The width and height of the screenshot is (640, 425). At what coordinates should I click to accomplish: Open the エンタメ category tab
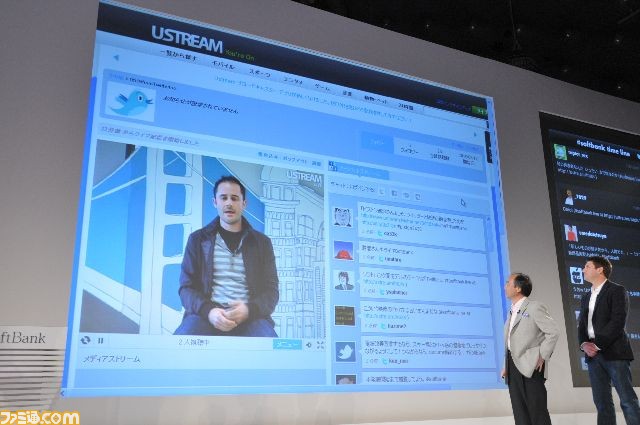coord(293,81)
